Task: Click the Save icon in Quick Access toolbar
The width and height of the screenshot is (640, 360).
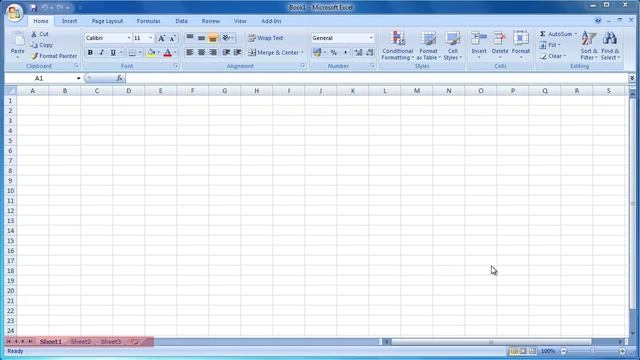Action: [x=33, y=8]
